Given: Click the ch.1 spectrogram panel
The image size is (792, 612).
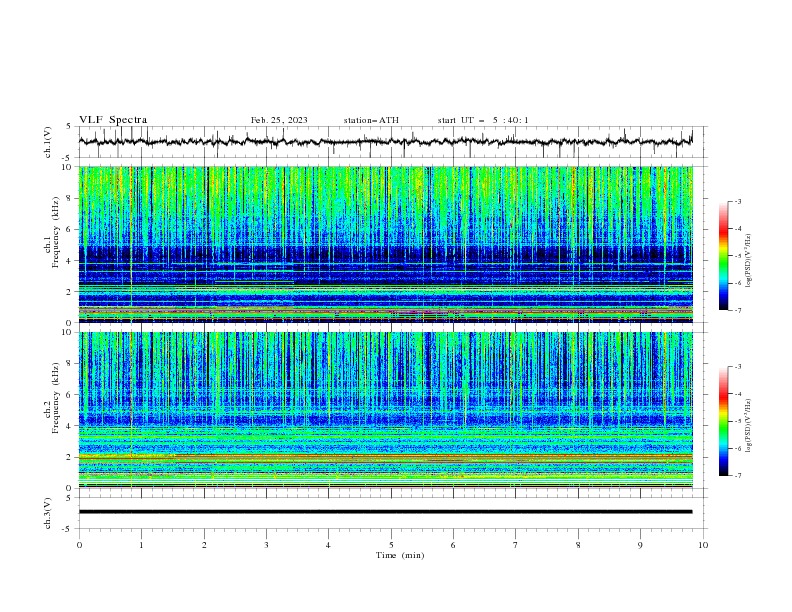Looking at the screenshot, I should [386, 244].
